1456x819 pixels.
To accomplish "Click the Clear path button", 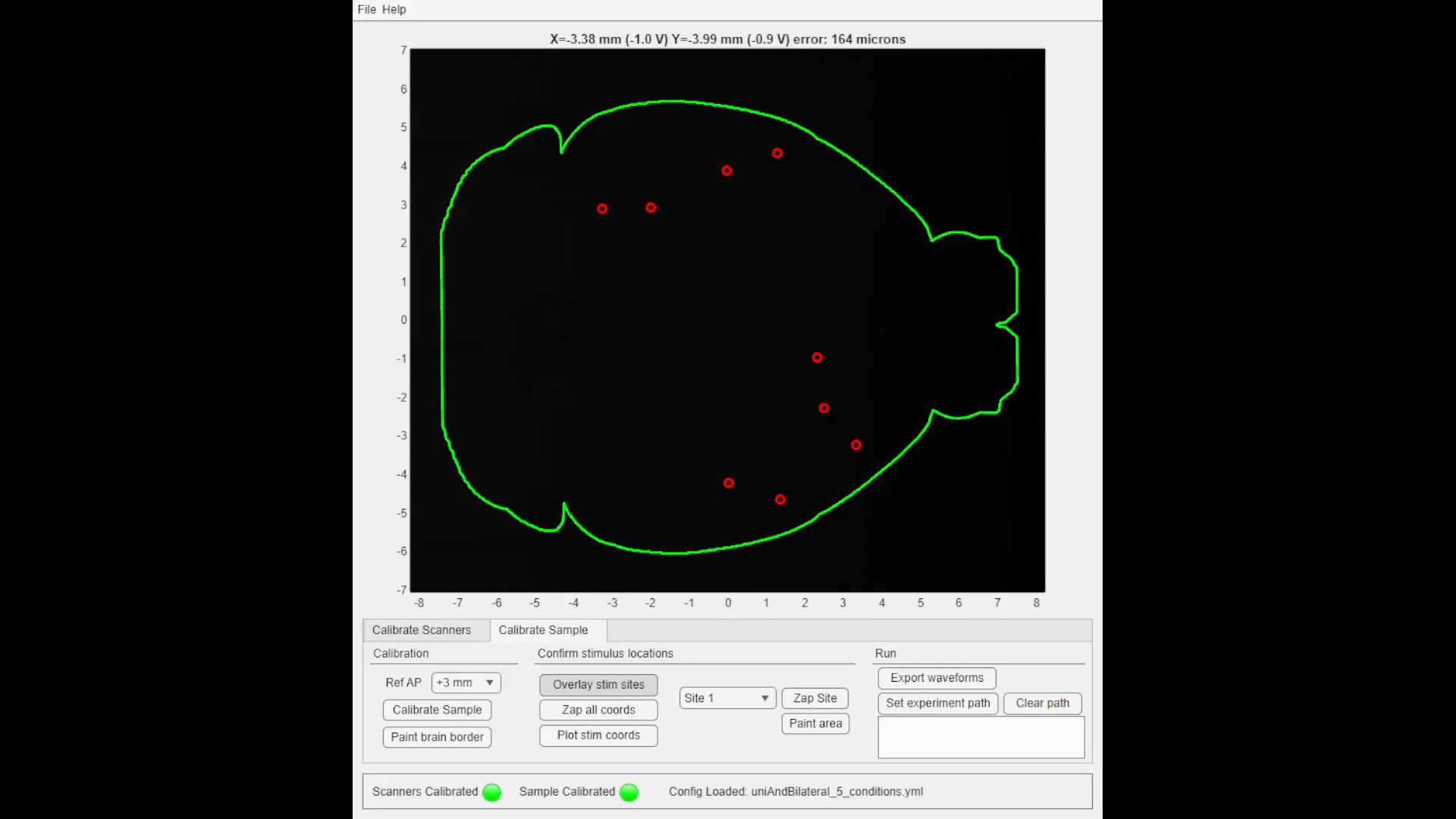I will coord(1043,703).
